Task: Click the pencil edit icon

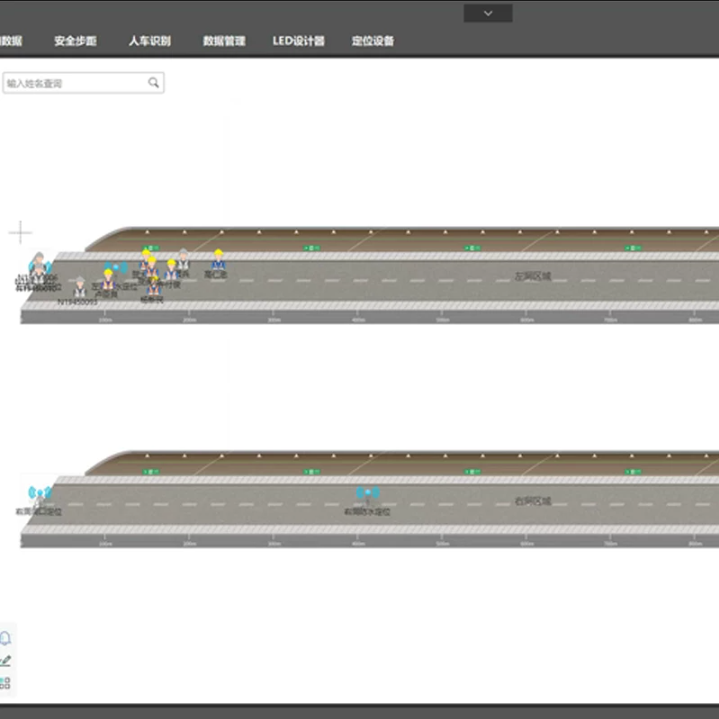Action: (6, 660)
